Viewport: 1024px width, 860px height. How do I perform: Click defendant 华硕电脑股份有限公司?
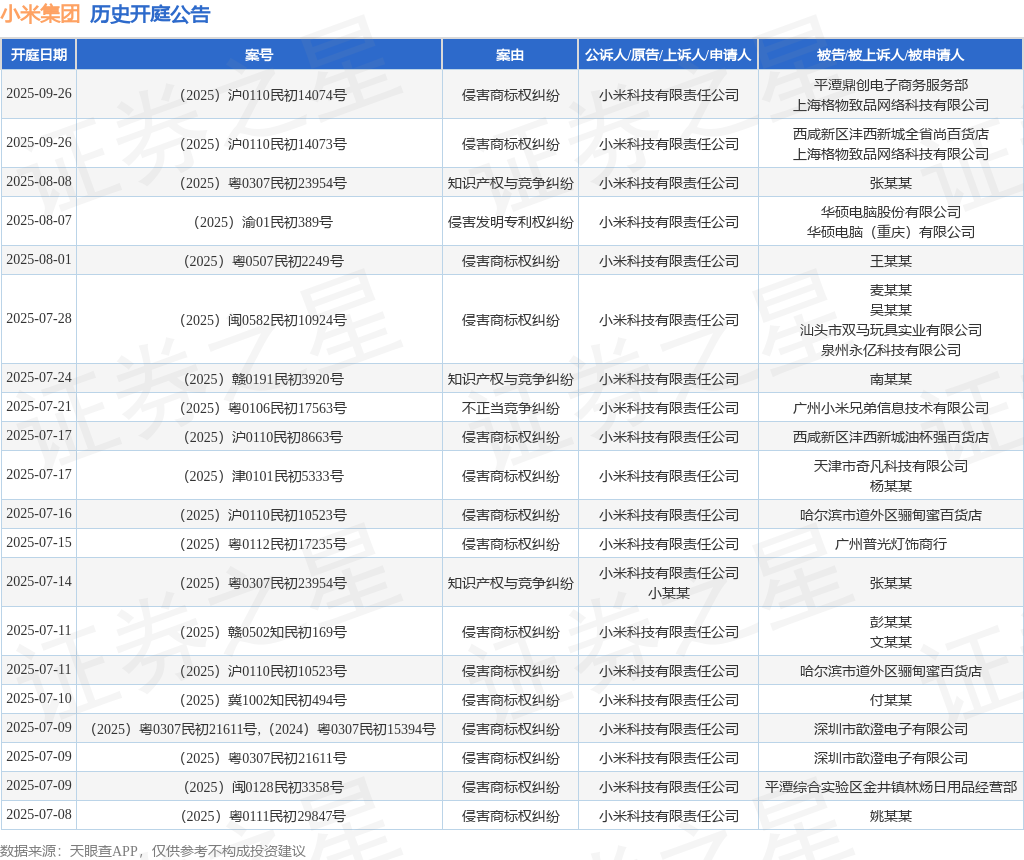891,213
